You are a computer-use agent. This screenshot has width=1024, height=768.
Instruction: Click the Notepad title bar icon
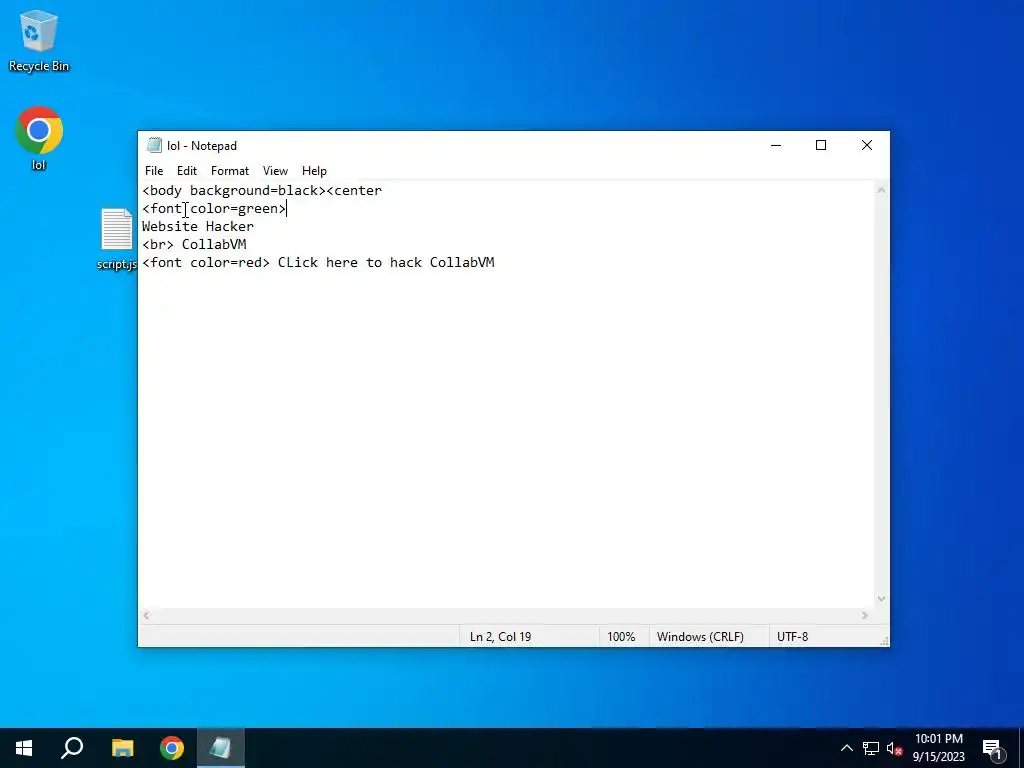pyautogui.click(x=154, y=145)
